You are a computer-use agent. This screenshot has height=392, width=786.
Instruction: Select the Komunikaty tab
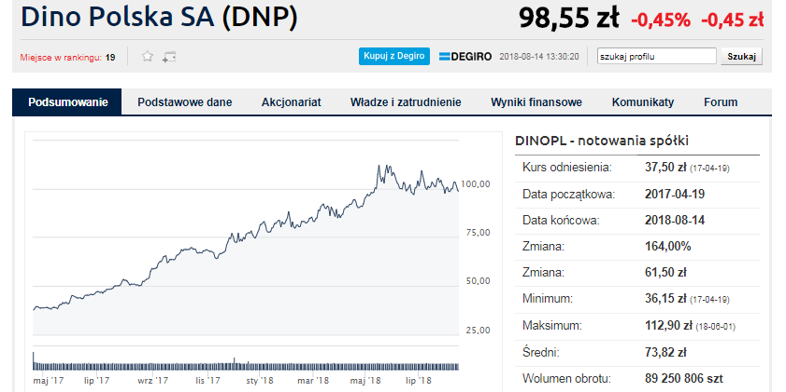(x=643, y=102)
